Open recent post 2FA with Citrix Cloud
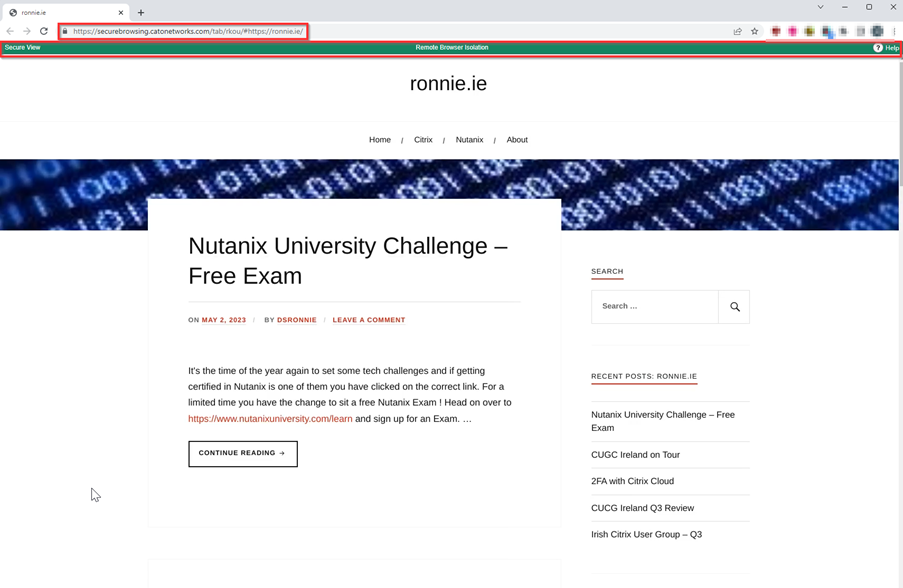The height and width of the screenshot is (588, 903). 632,481
